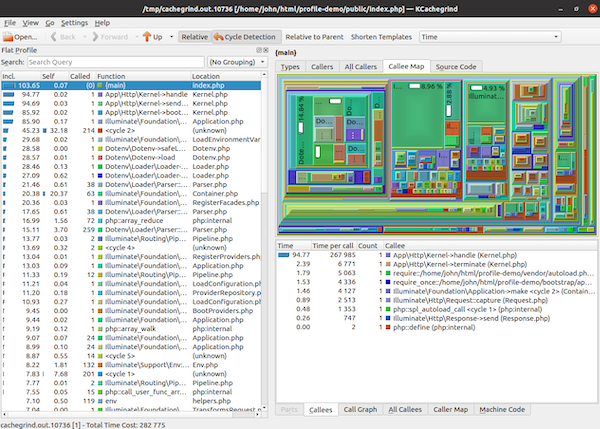Open the Settings menu

click(x=73, y=21)
